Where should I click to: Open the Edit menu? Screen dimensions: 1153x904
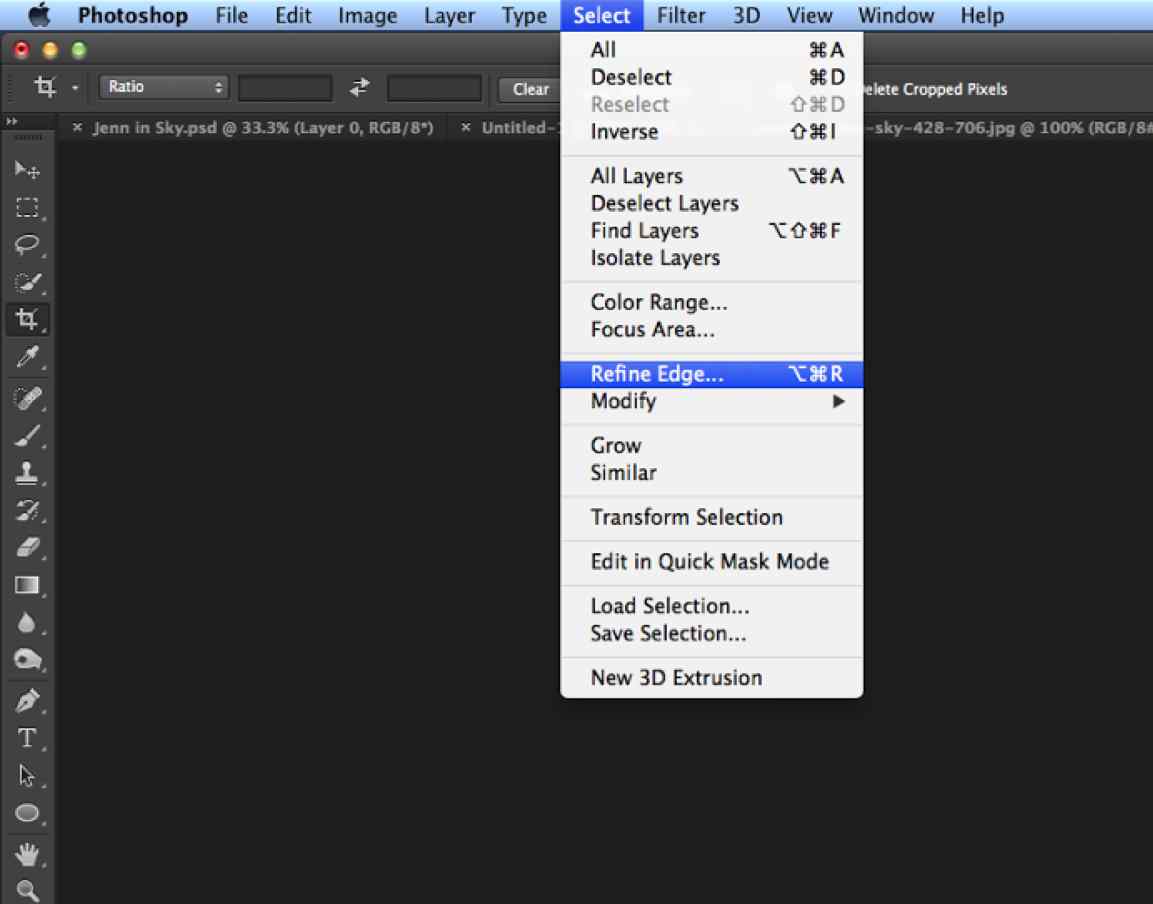tap(293, 15)
